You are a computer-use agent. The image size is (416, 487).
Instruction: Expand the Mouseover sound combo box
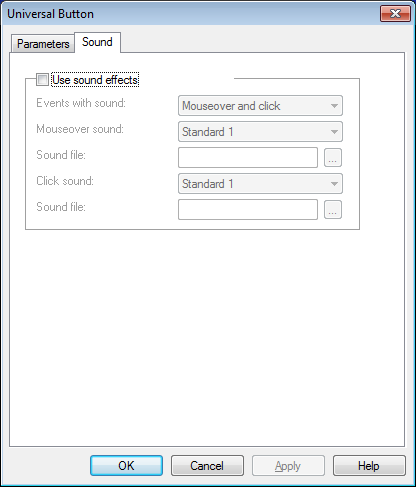point(260,132)
